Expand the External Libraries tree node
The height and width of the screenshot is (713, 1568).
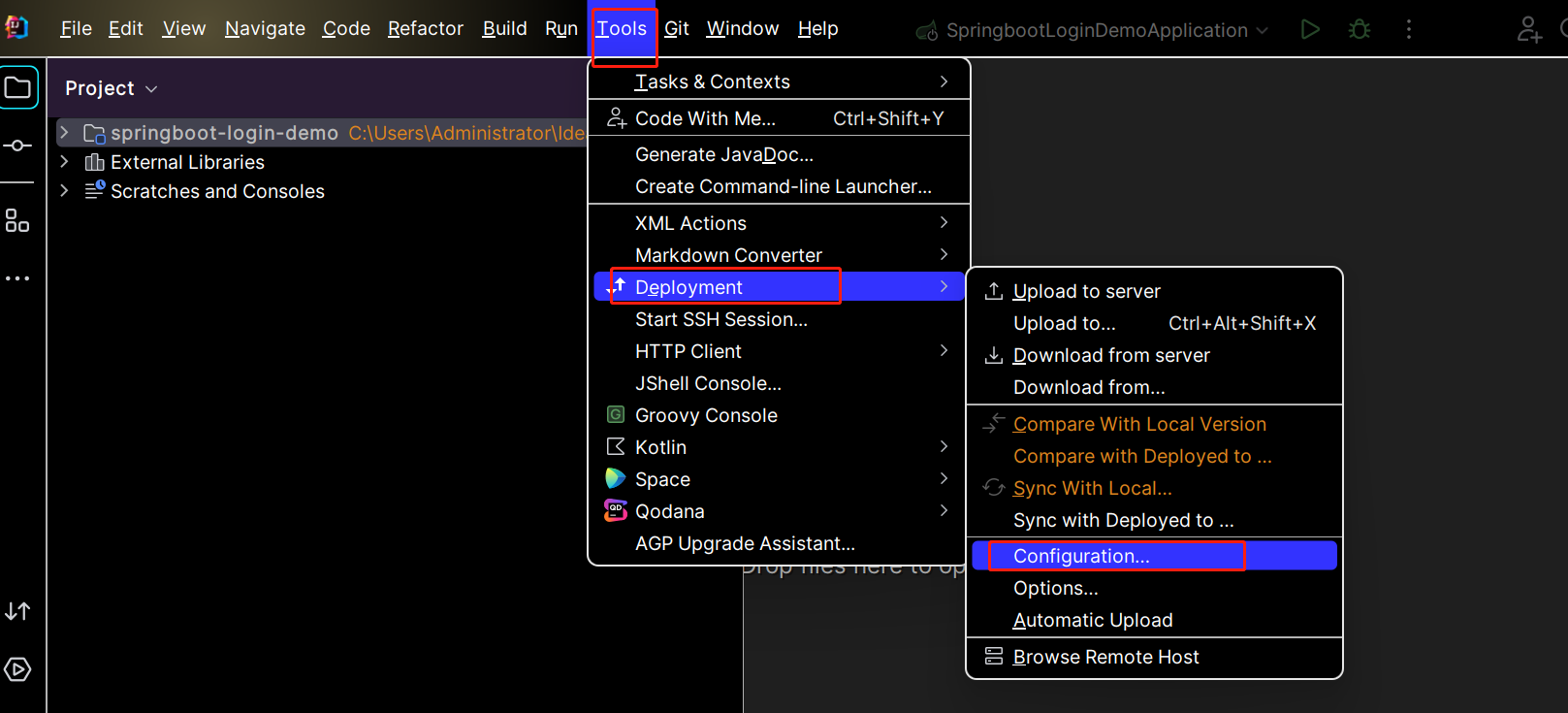(x=64, y=161)
